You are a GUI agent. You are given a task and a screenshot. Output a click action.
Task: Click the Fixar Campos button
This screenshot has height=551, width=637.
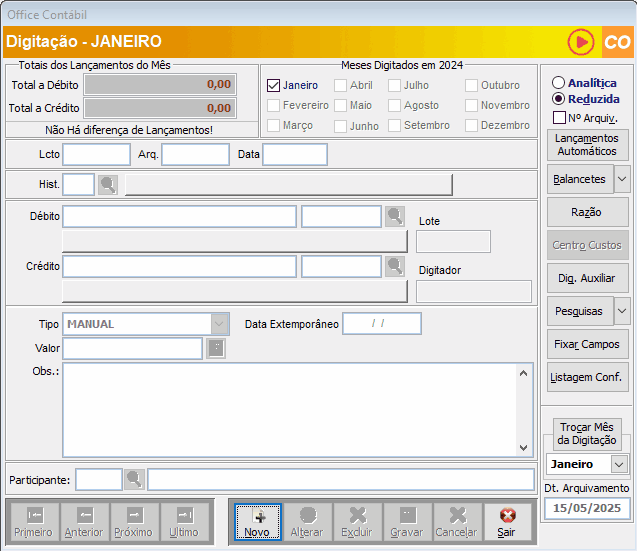coord(587,344)
